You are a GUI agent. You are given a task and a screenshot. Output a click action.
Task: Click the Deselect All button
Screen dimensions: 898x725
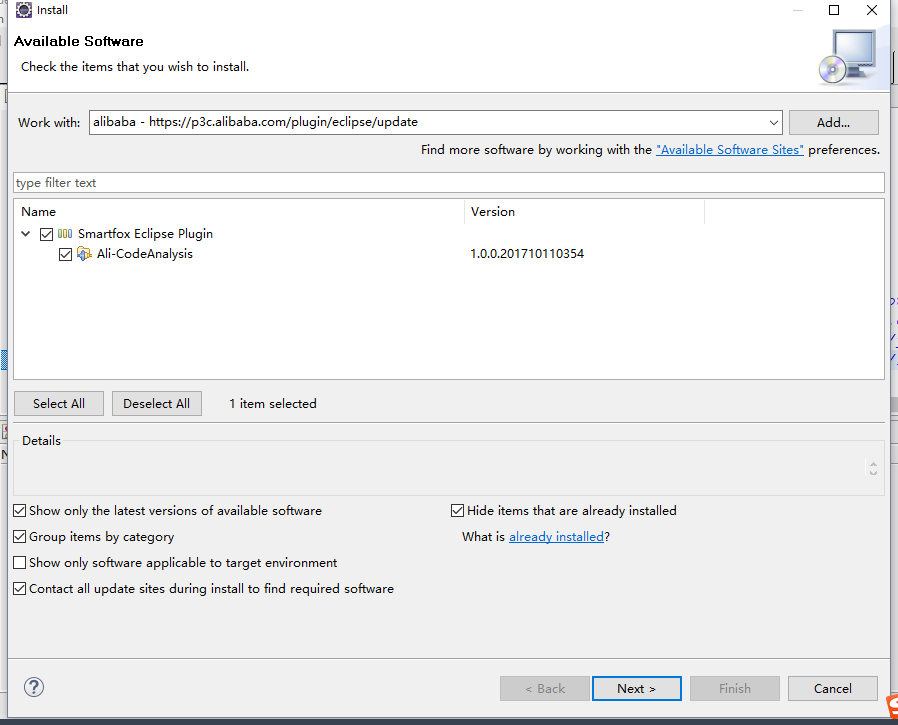tap(156, 404)
